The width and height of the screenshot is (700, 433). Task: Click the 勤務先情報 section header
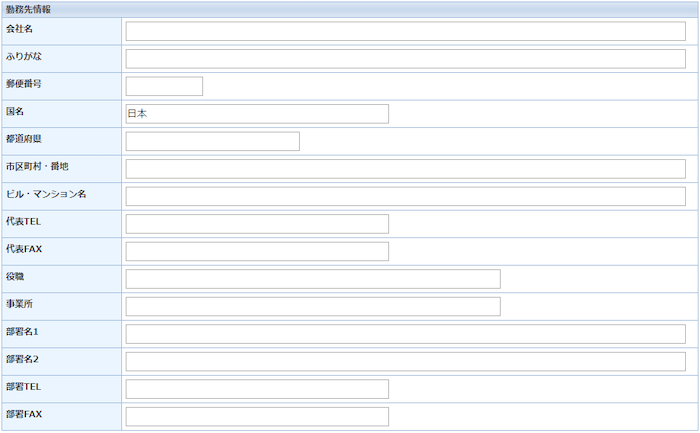[29, 9]
